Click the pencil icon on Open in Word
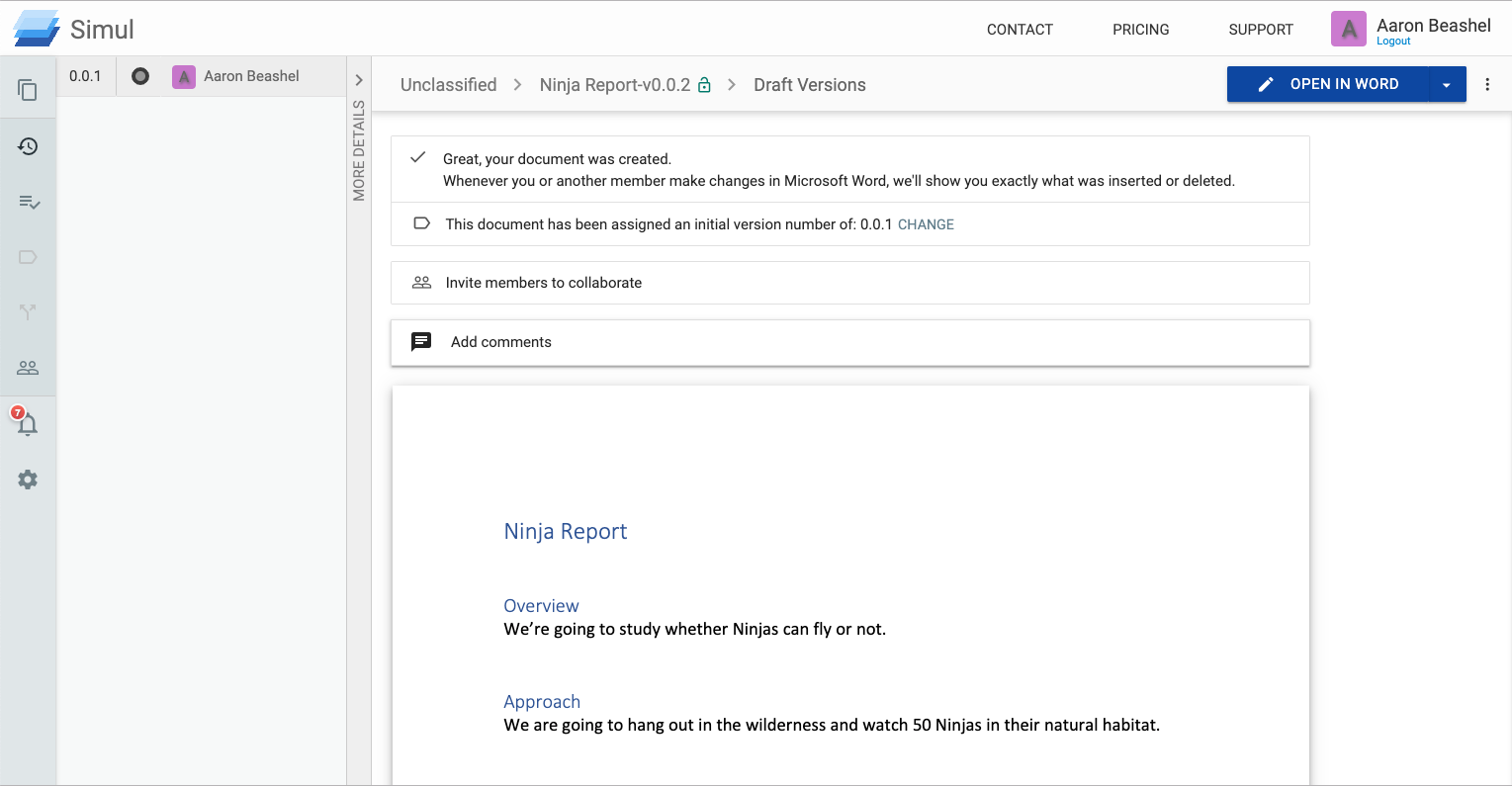Image resolution: width=1512 pixels, height=786 pixels. click(x=1266, y=85)
